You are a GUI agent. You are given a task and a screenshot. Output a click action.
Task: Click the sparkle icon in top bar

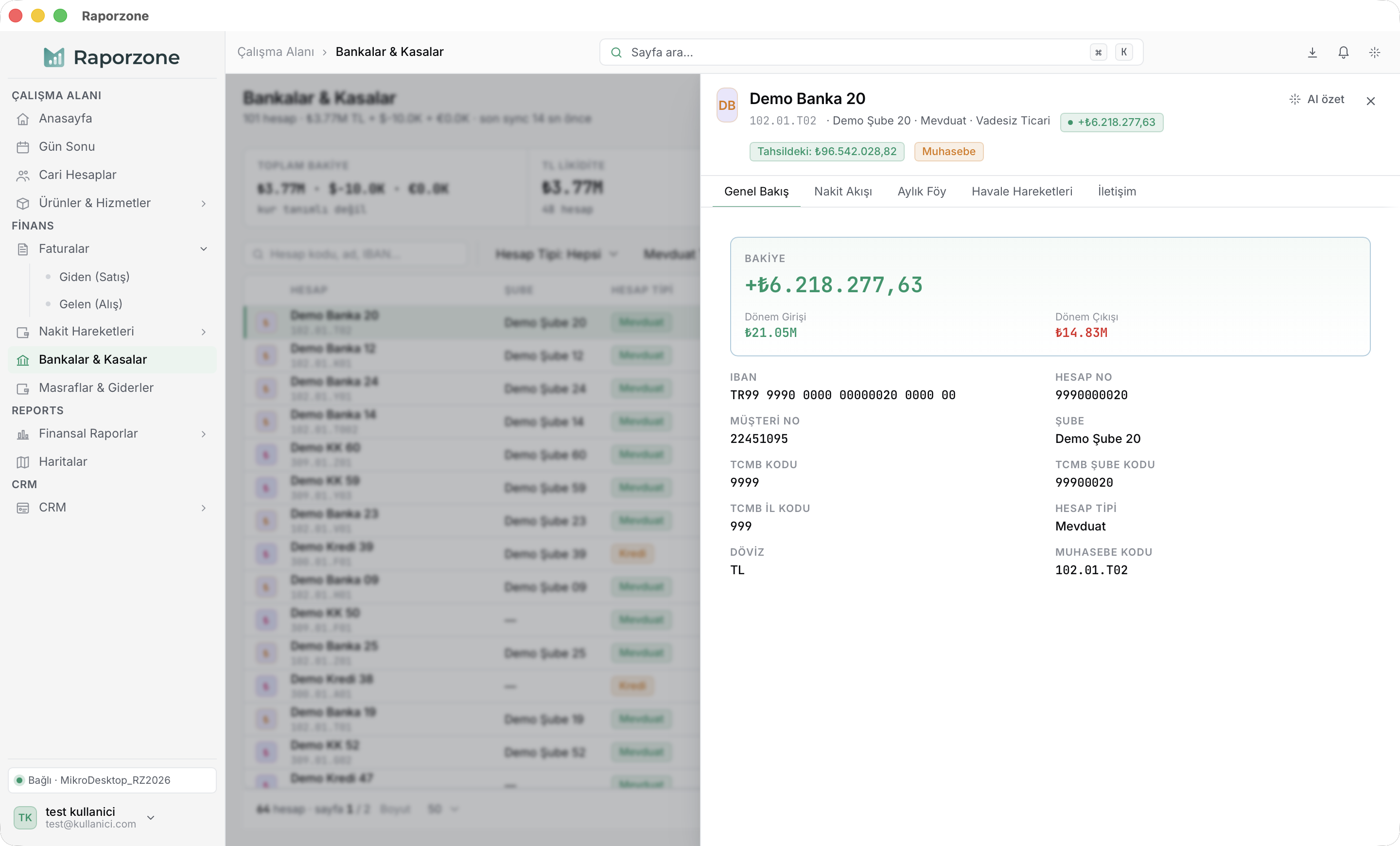click(1374, 53)
